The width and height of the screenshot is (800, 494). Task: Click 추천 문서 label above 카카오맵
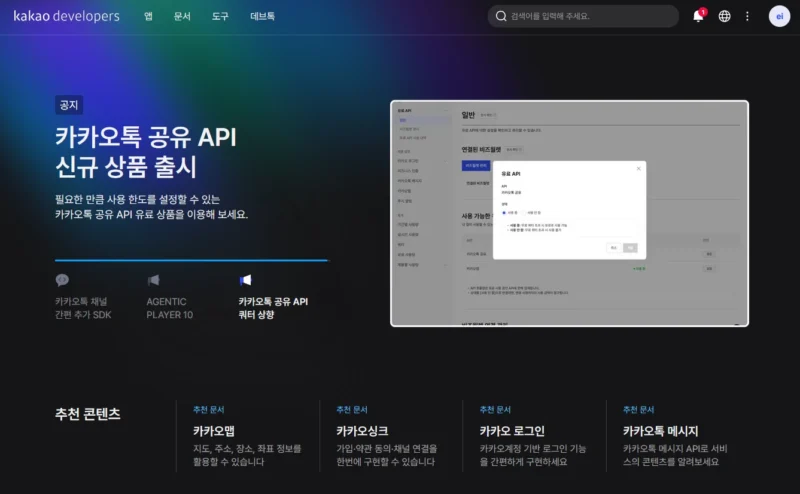coord(209,410)
